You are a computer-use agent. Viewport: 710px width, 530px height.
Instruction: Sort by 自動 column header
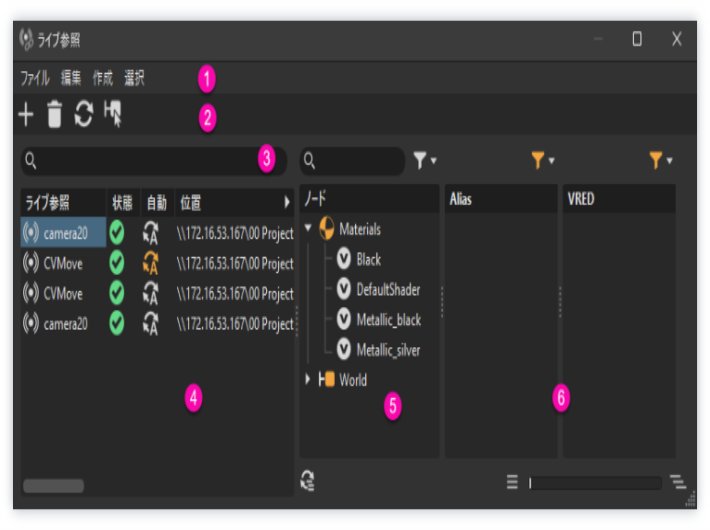(x=157, y=202)
